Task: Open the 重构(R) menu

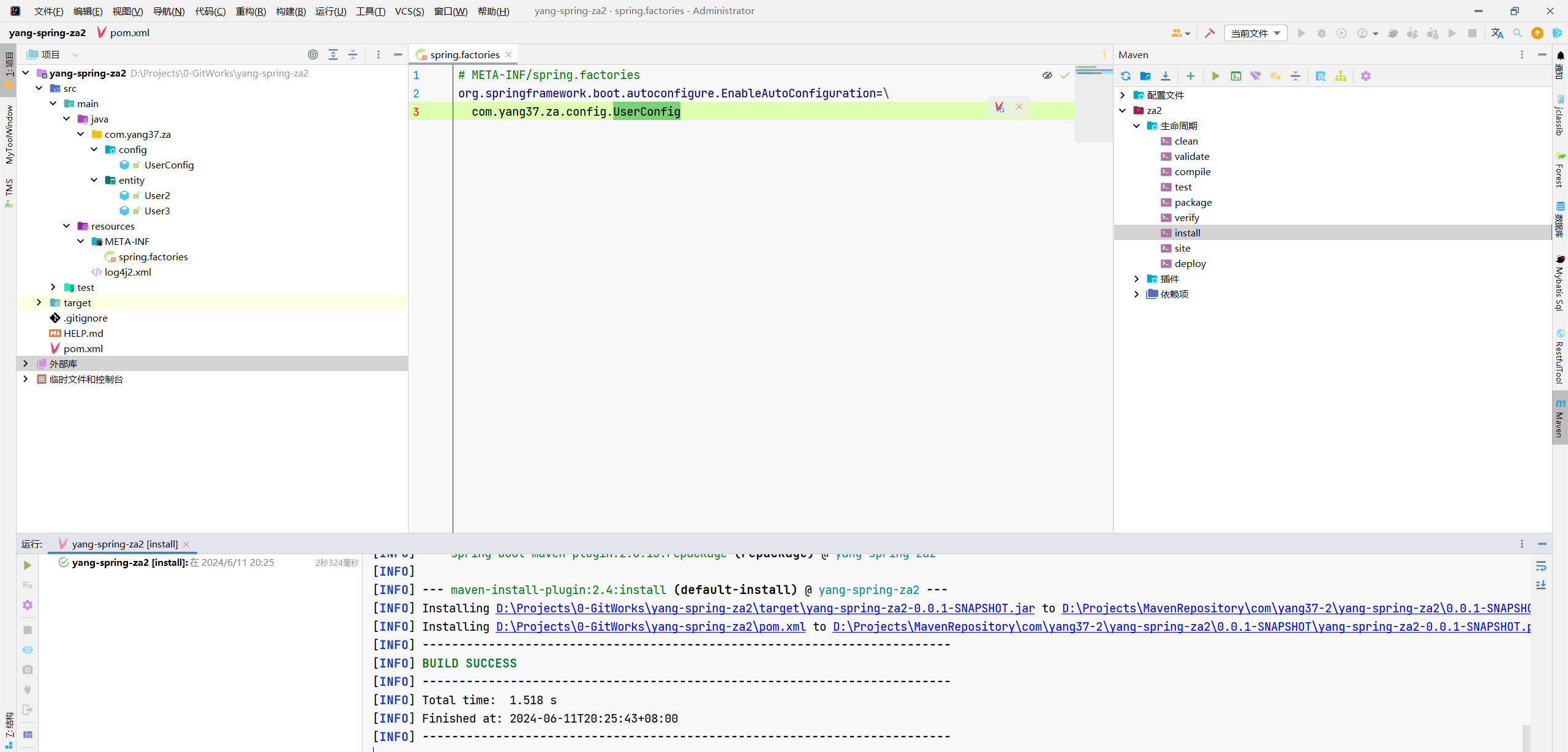Action: 251,11
